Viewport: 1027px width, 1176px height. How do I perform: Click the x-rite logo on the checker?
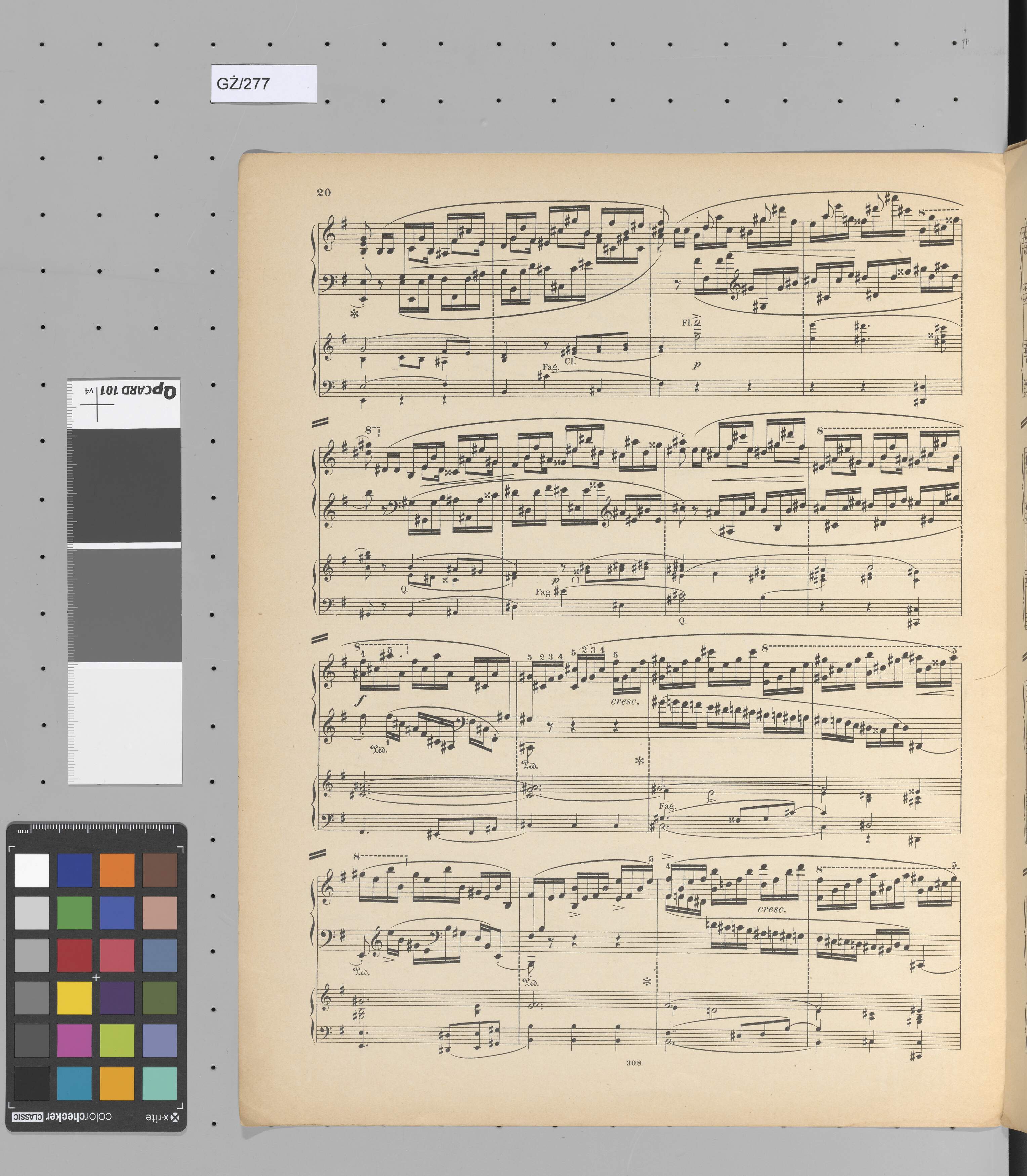click(162, 1118)
